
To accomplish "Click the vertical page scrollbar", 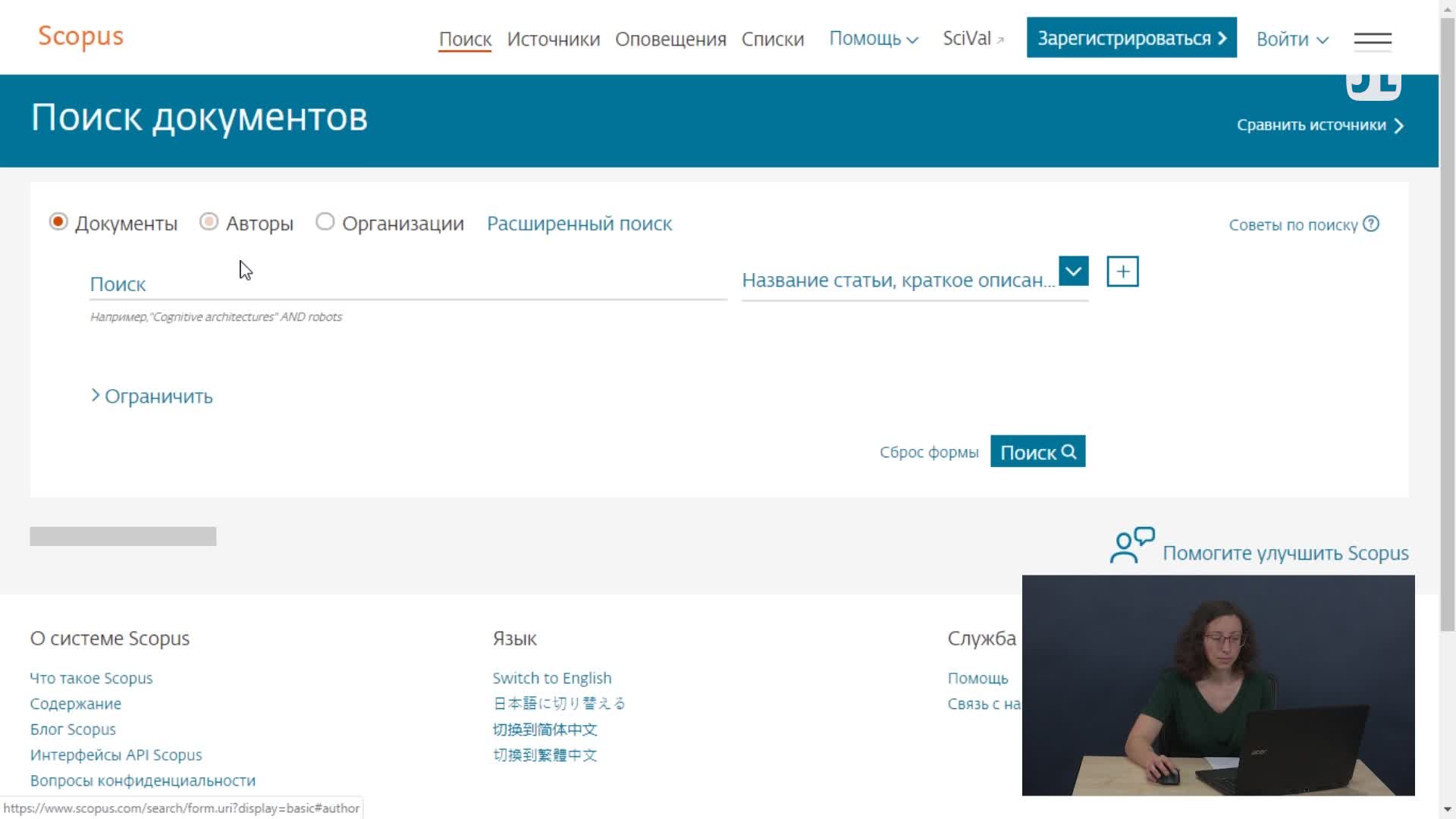I will (1448, 326).
